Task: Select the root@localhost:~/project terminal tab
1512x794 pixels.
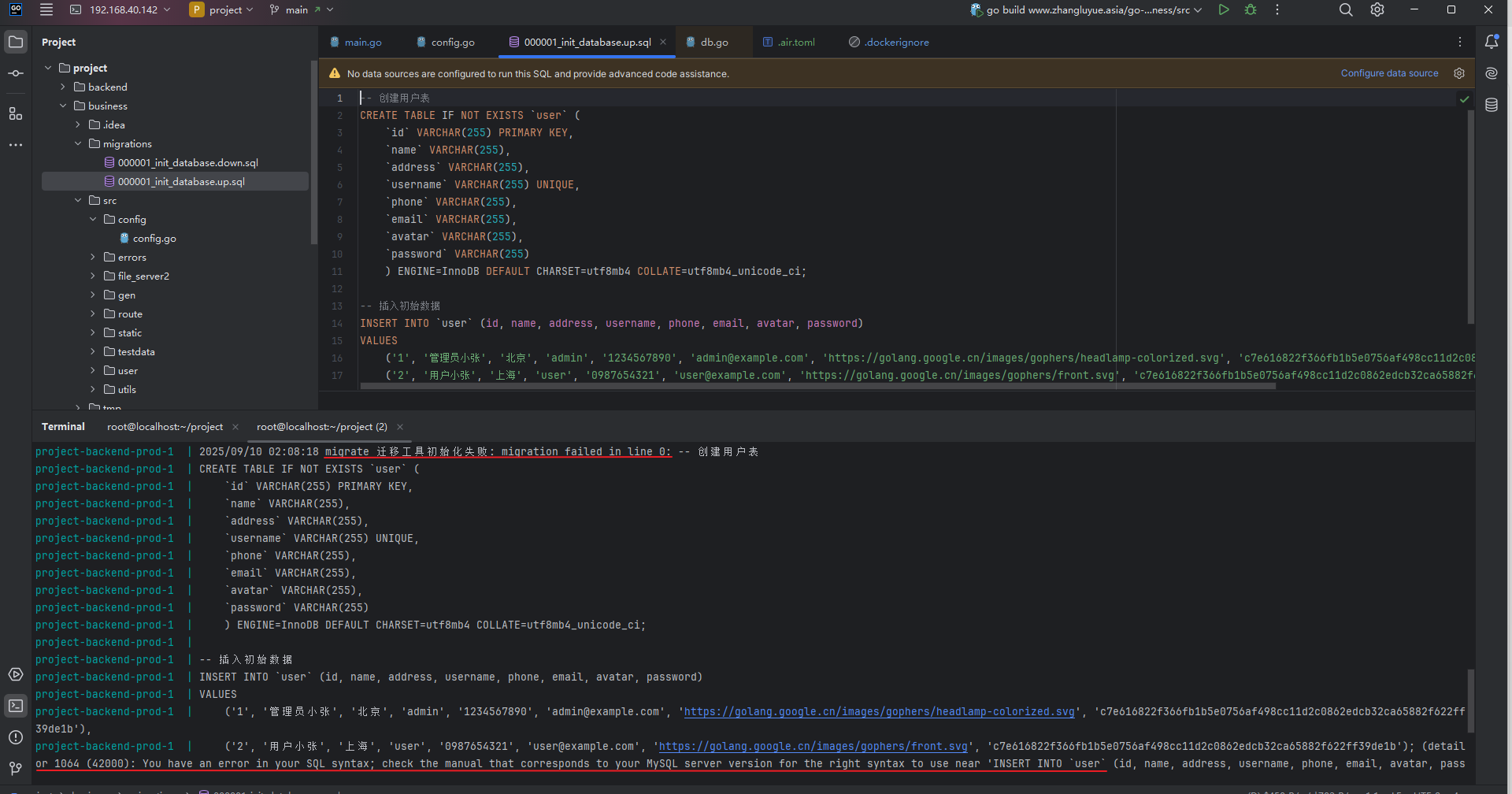Action: tap(165, 427)
